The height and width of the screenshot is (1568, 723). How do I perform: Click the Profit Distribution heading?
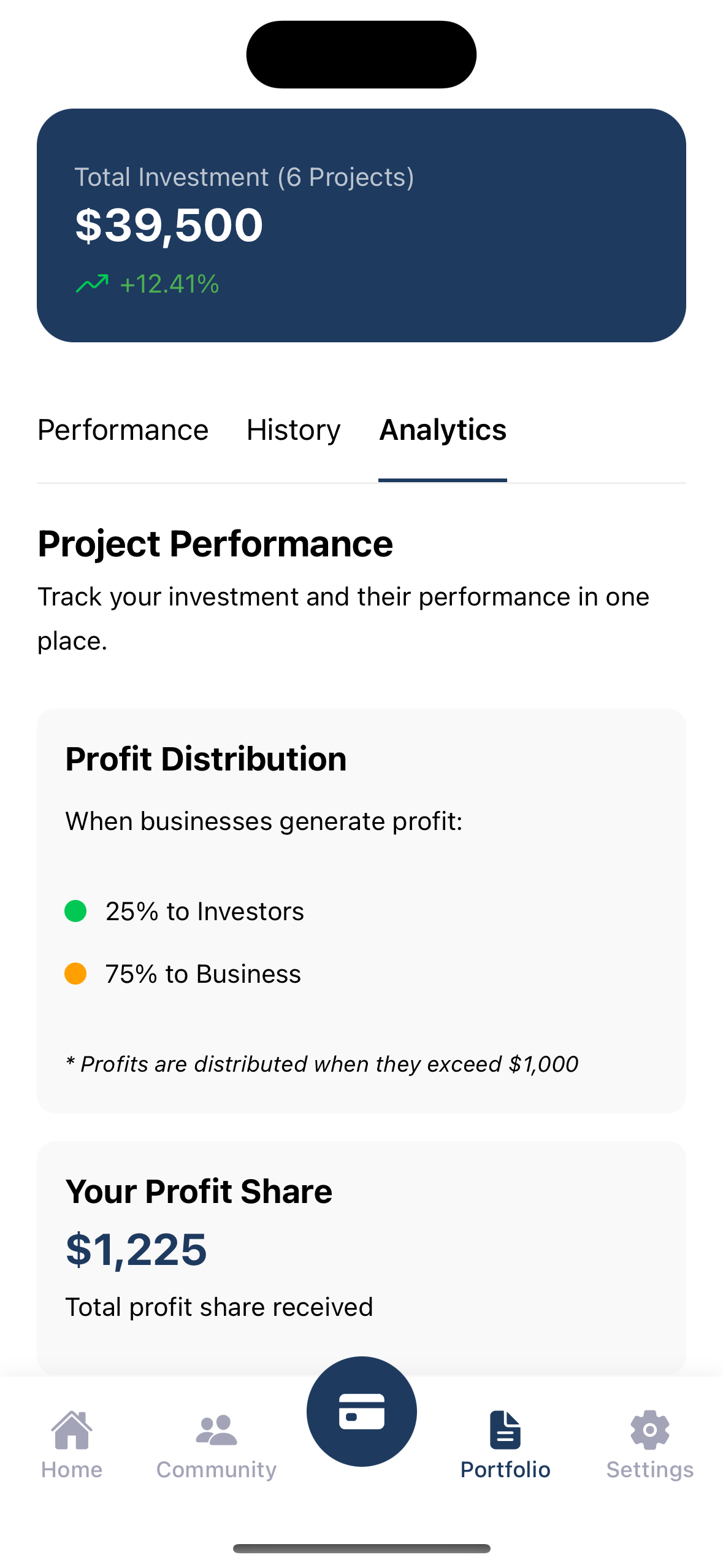(x=206, y=759)
